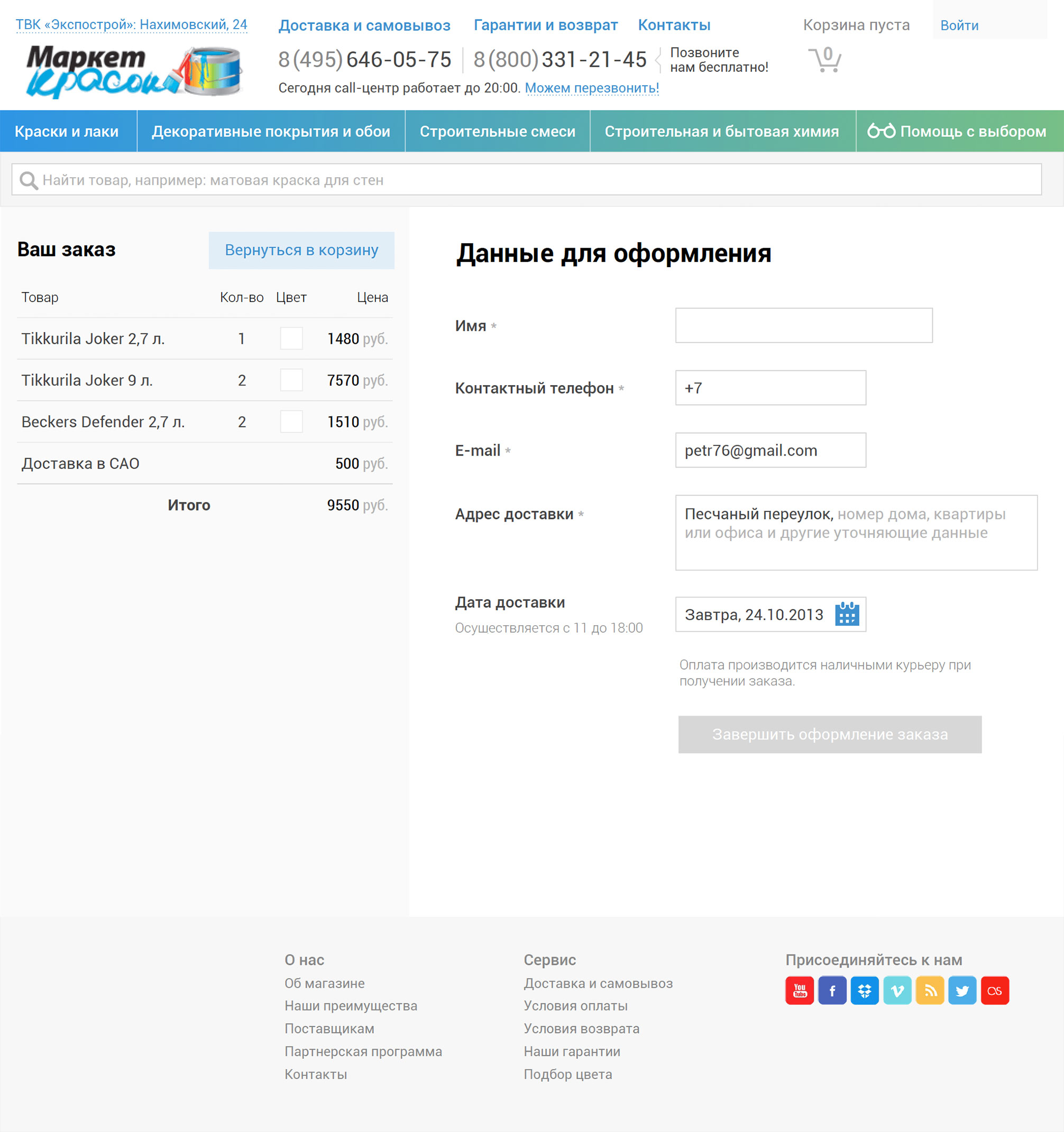Open the Условия оплаты footer link
This screenshot has height=1132, width=1064.
575,1006
